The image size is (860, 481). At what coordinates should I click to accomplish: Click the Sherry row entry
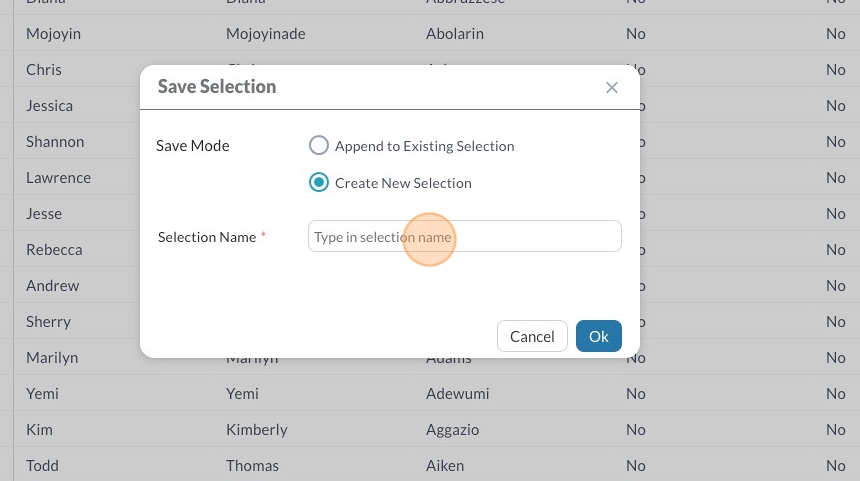point(48,322)
